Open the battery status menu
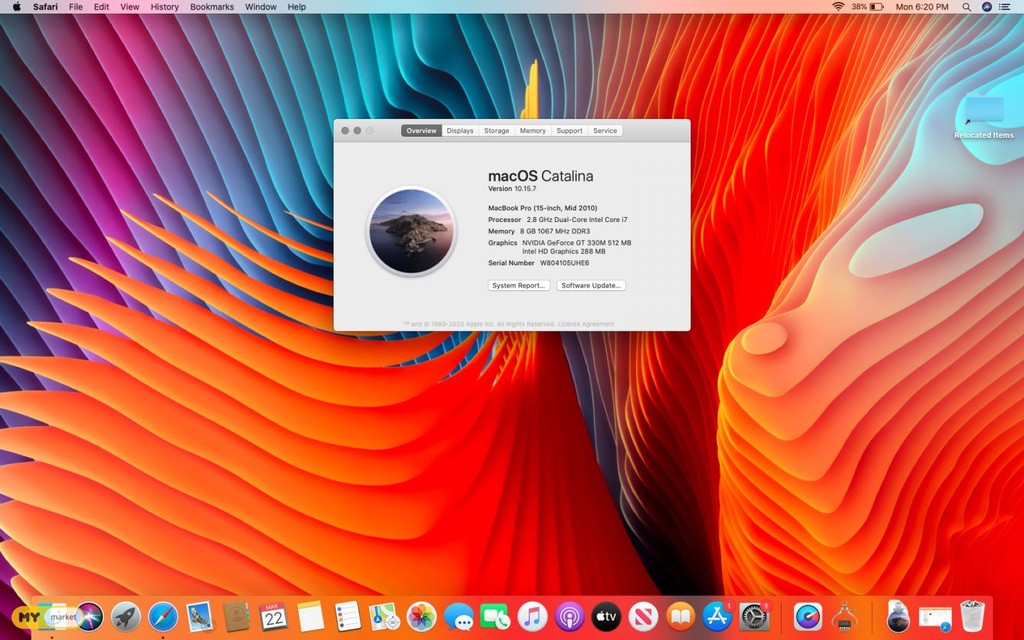 (877, 7)
